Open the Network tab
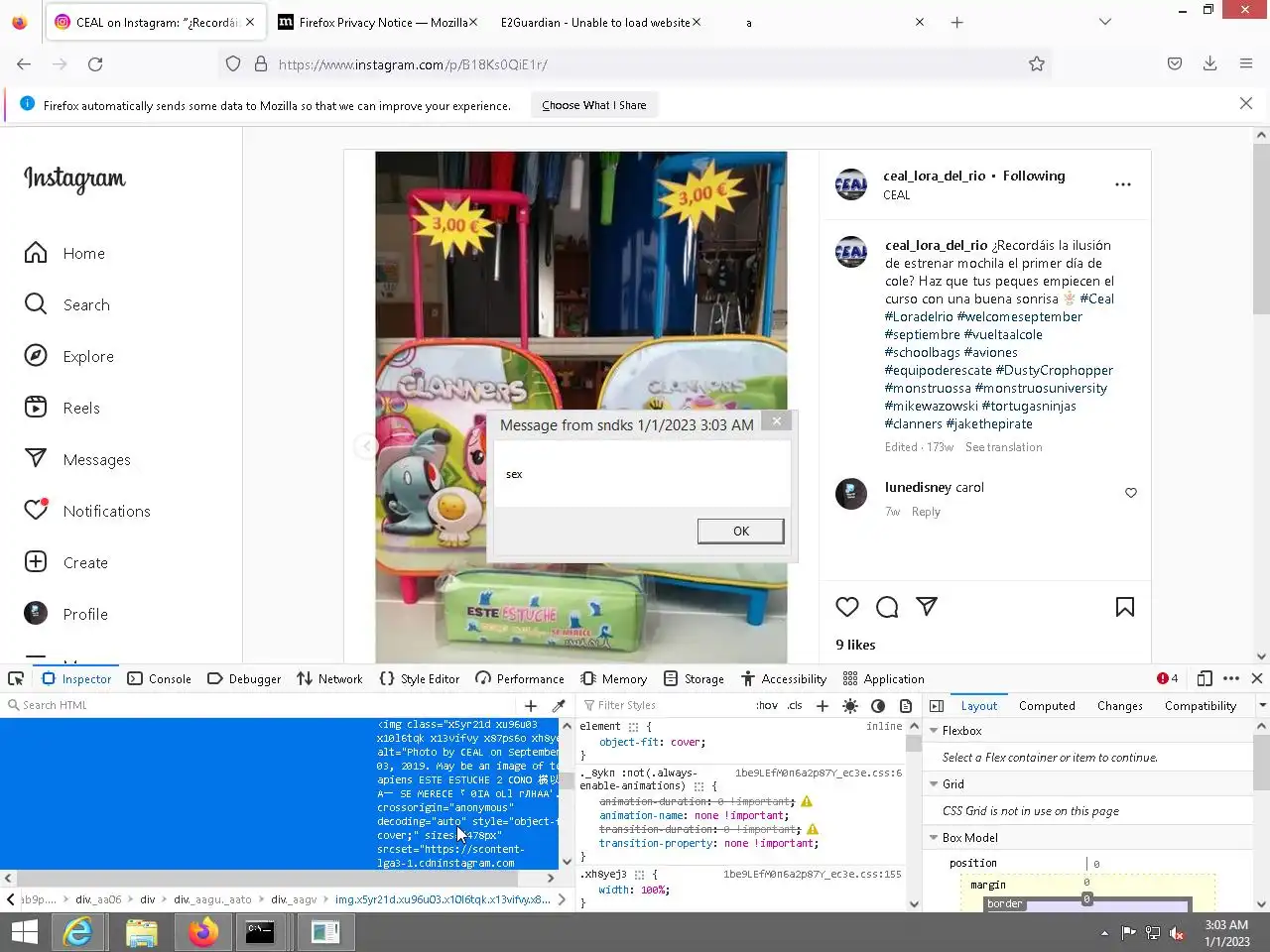The image size is (1270, 952). [329, 679]
